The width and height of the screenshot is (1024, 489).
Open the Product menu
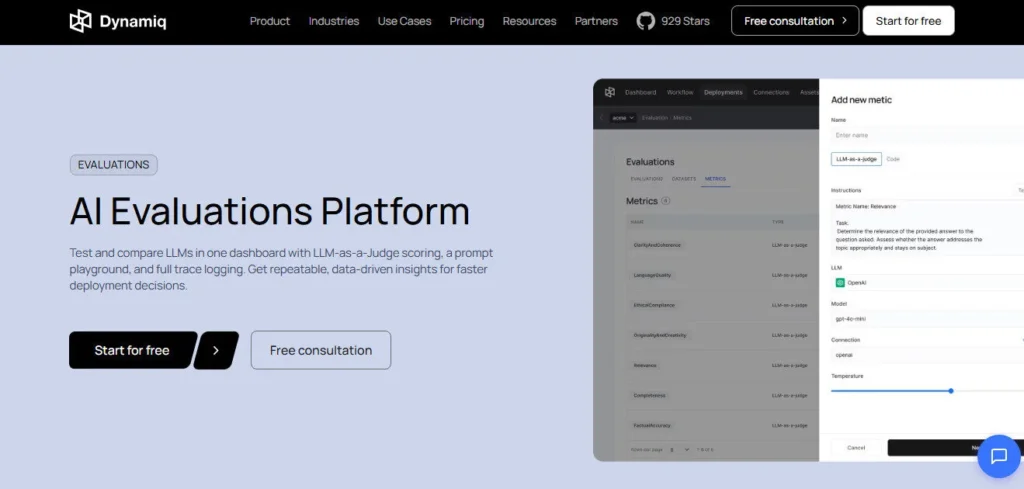270,21
